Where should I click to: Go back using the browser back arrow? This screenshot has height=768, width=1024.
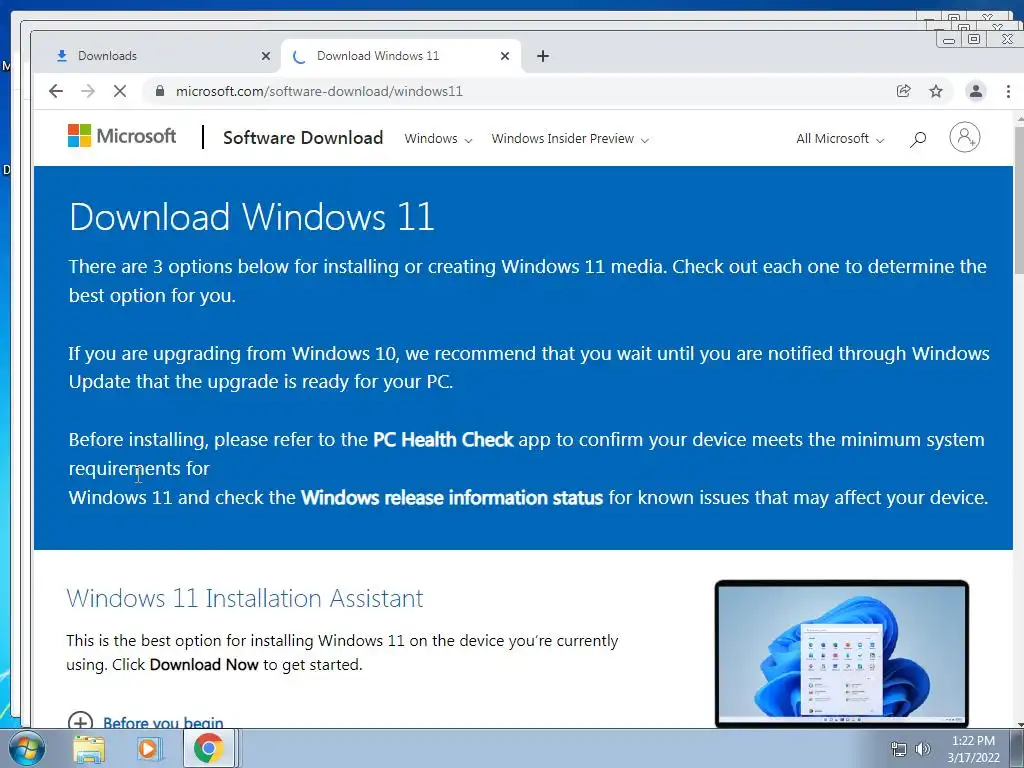click(x=56, y=91)
